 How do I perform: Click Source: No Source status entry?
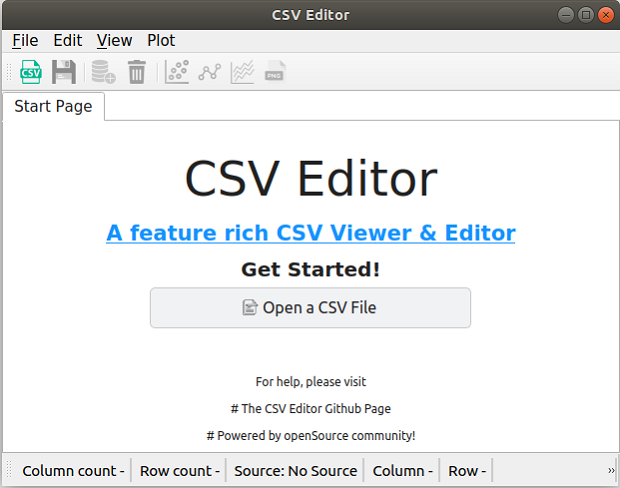pyautogui.click(x=295, y=471)
